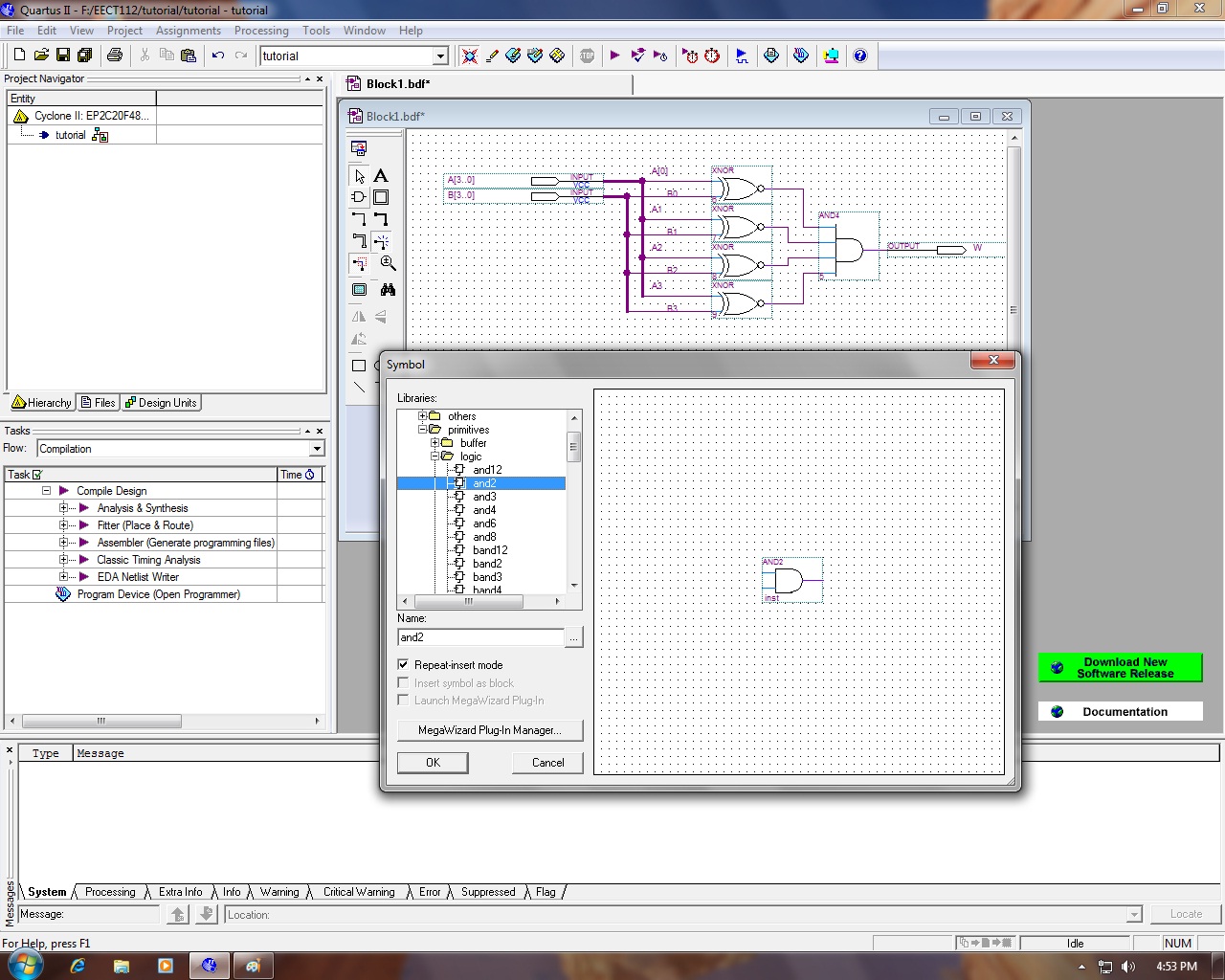Screen dimensions: 1225x980
Task: Switch to the Warning messages tab
Action: [278, 891]
